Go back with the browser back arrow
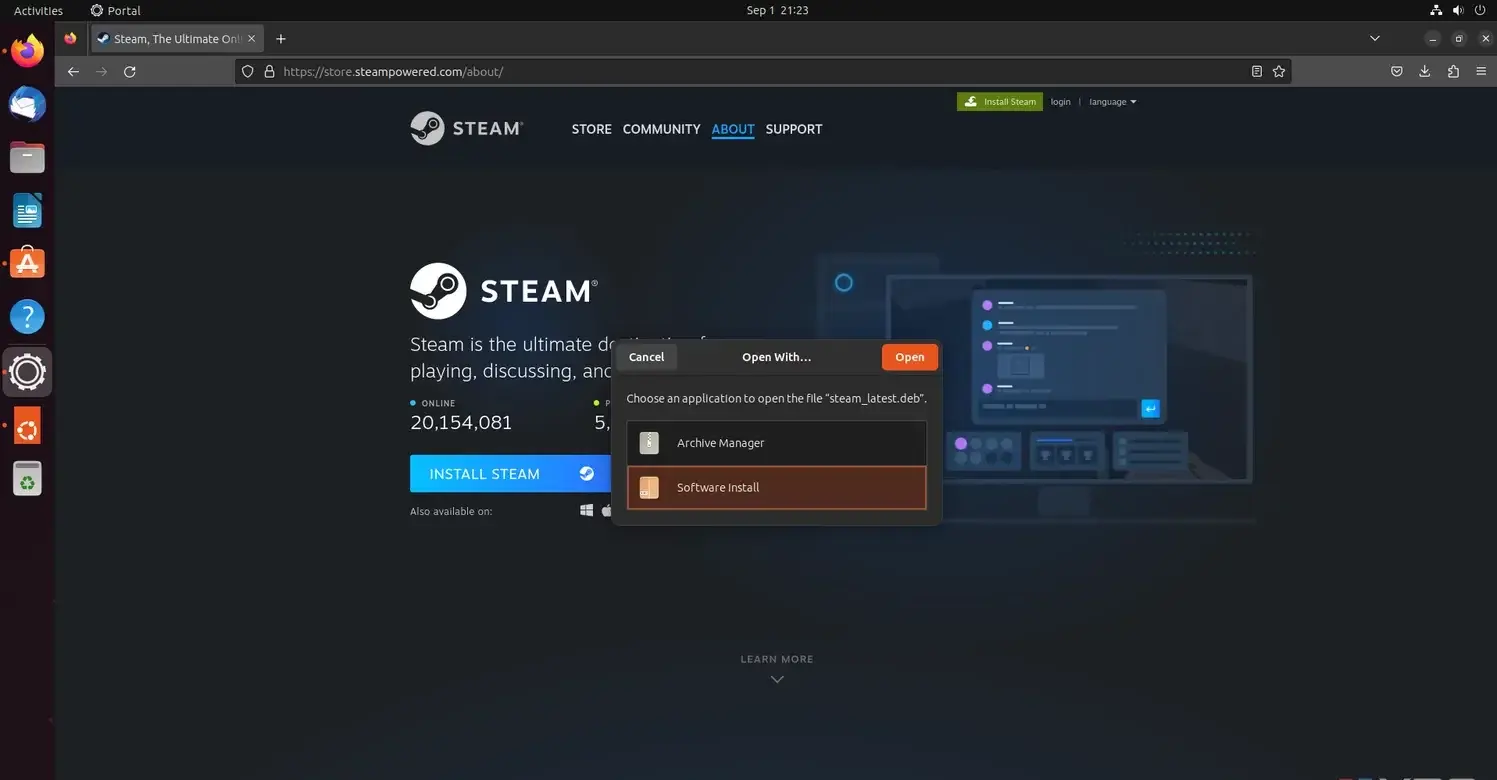The image size is (1497, 780). click(73, 72)
